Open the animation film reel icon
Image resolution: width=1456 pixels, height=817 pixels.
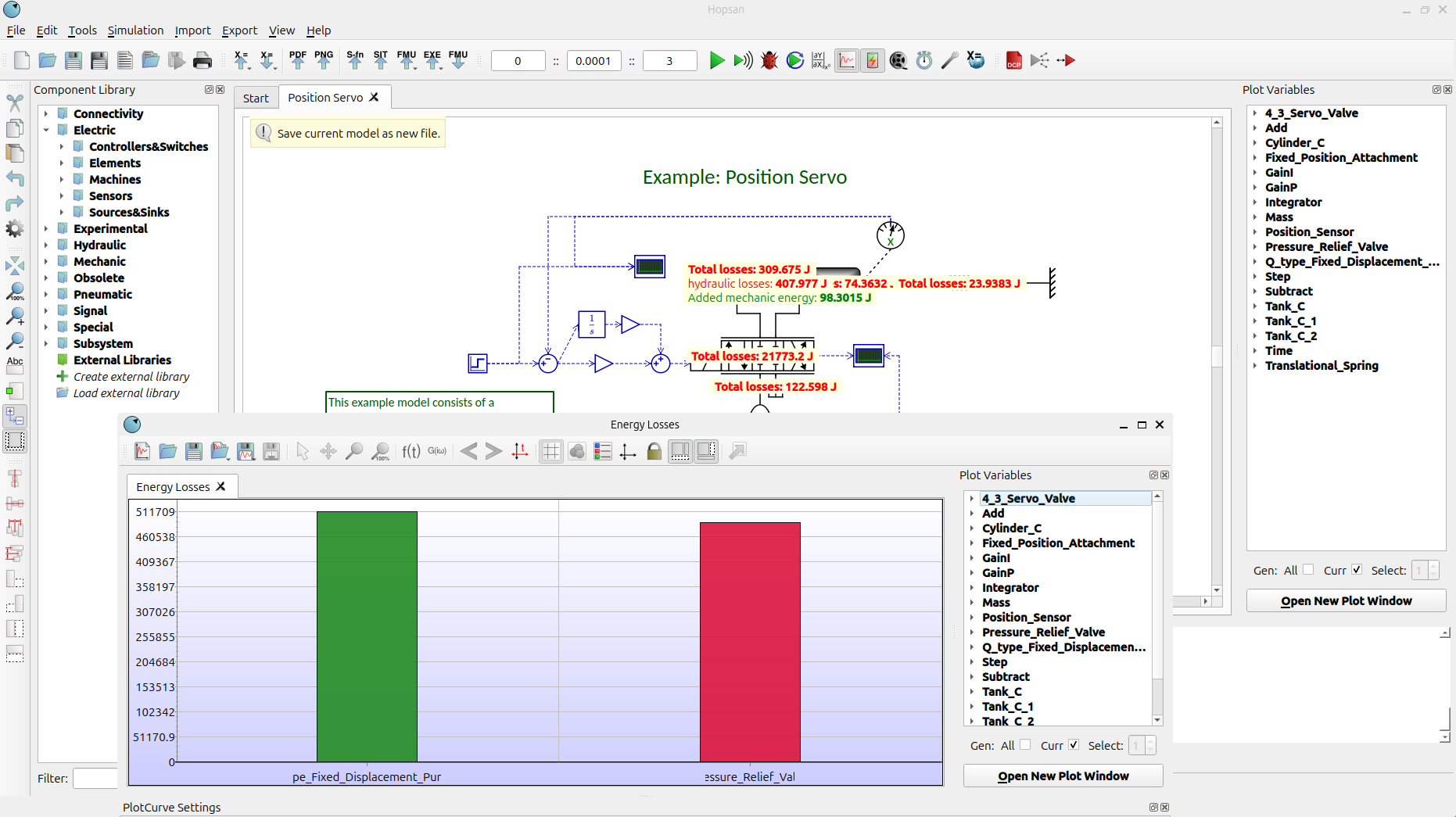tap(898, 60)
